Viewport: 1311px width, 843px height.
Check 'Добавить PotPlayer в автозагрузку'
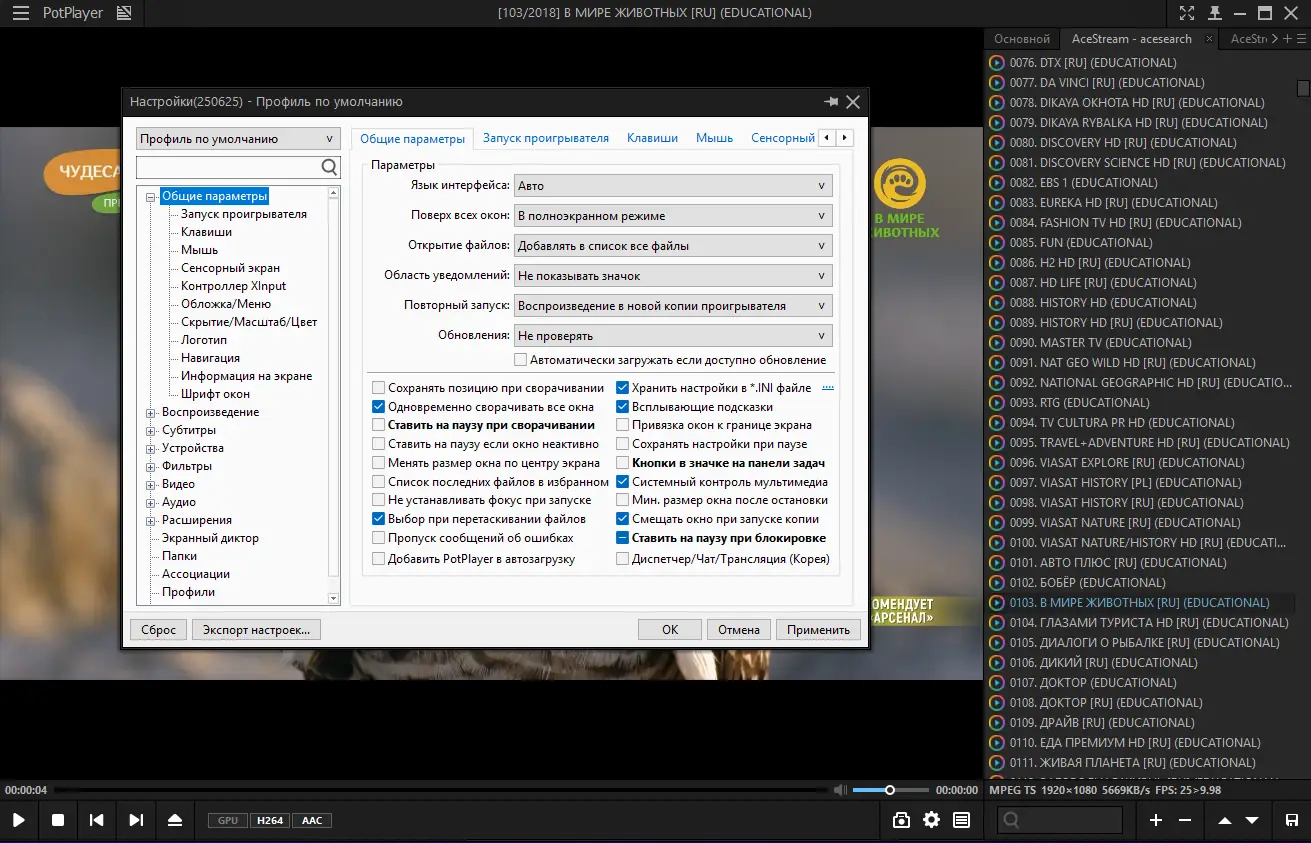click(x=379, y=559)
